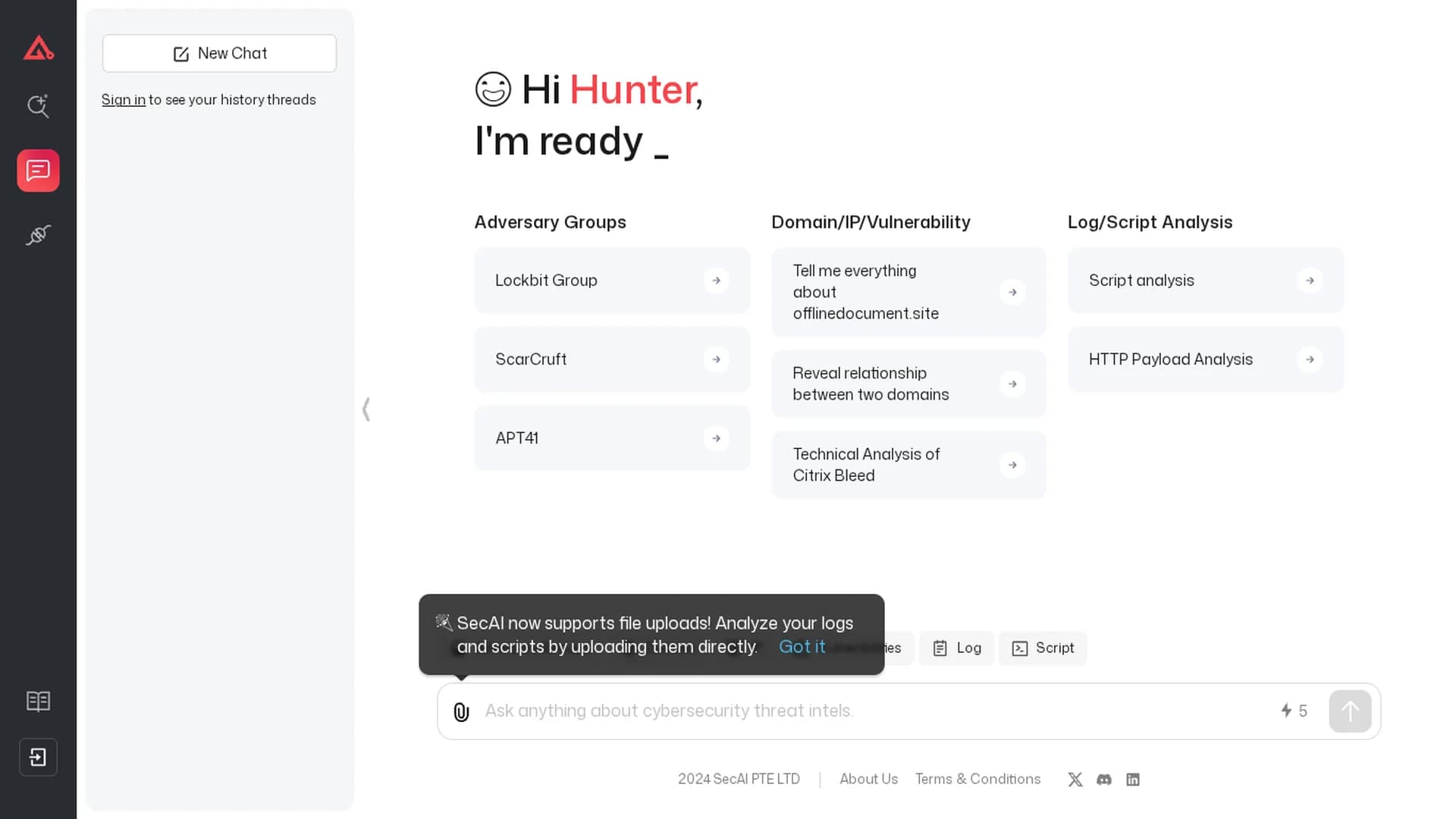Click the upward arrow send button
The width and height of the screenshot is (1456, 819).
[x=1350, y=711]
